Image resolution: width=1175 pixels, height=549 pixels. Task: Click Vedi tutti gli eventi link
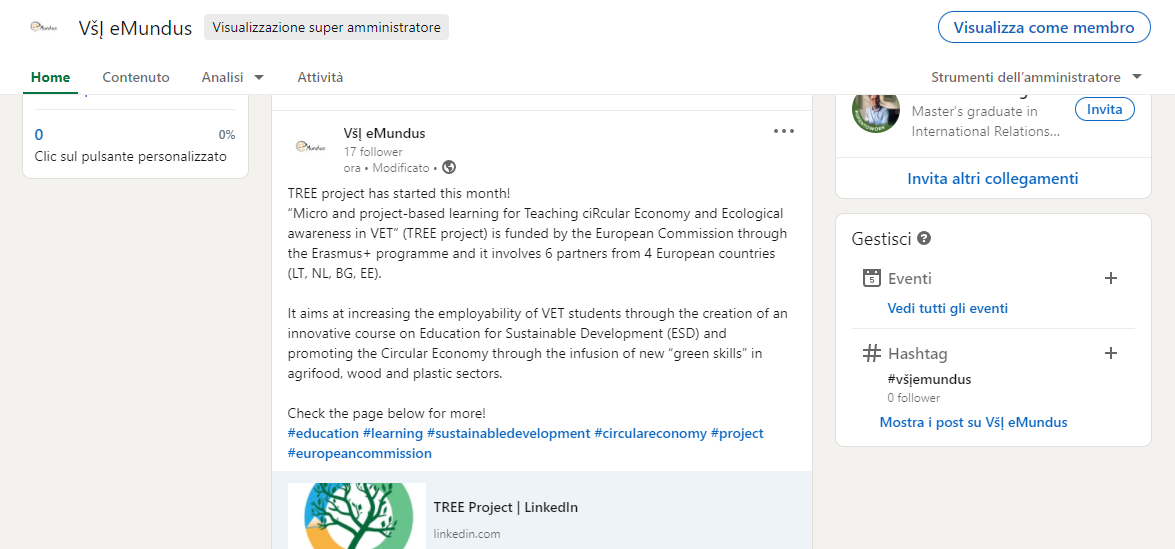click(x=947, y=308)
